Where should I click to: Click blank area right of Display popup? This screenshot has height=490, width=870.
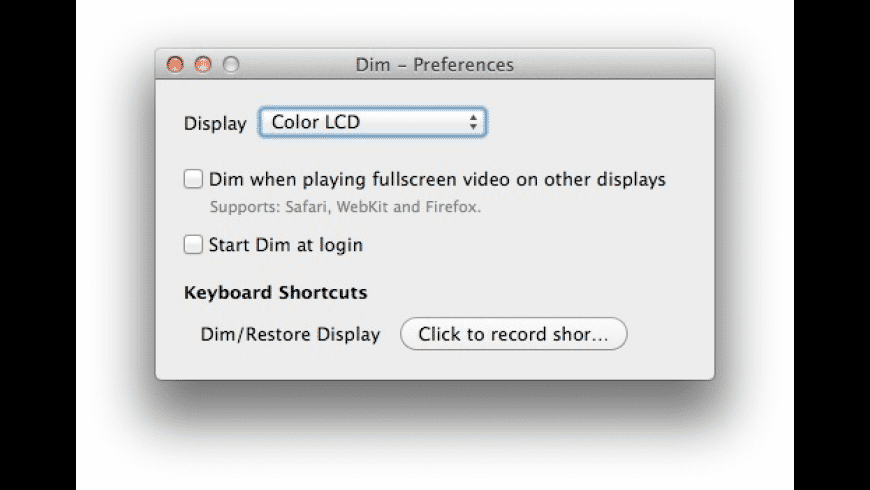tap(600, 123)
